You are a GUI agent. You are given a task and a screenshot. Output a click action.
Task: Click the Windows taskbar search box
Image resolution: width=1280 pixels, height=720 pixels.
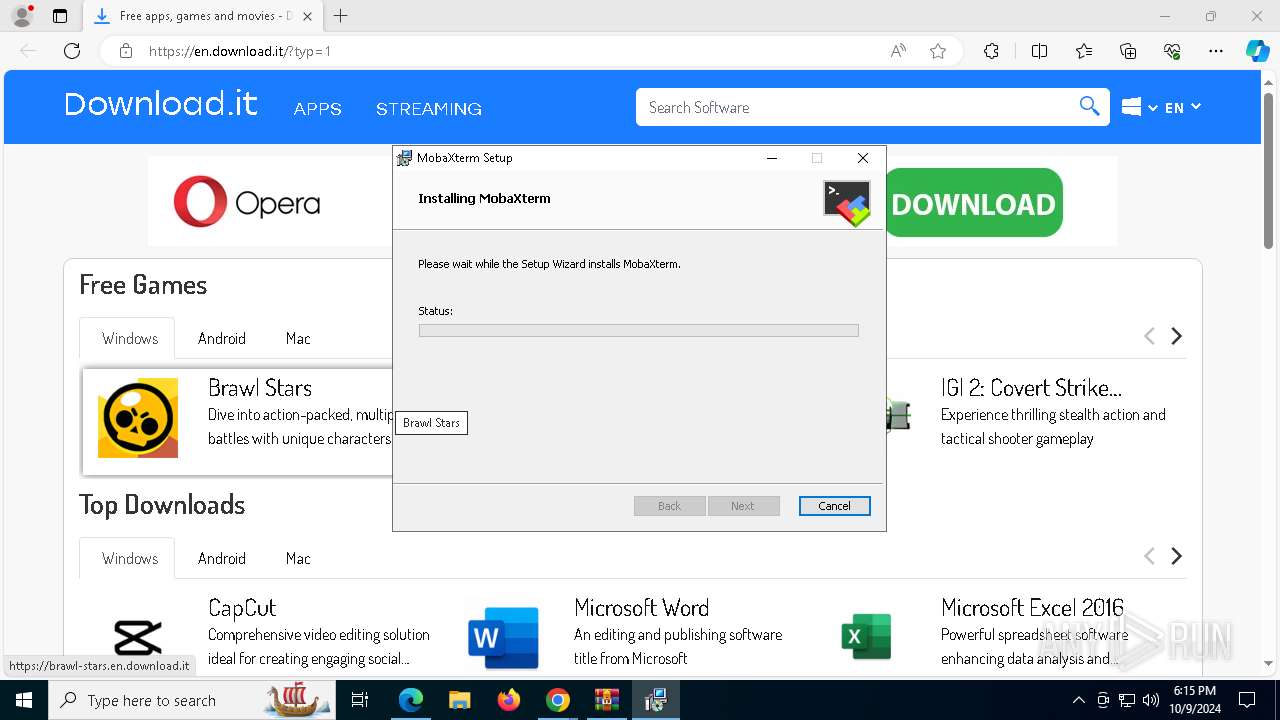[x=192, y=700]
